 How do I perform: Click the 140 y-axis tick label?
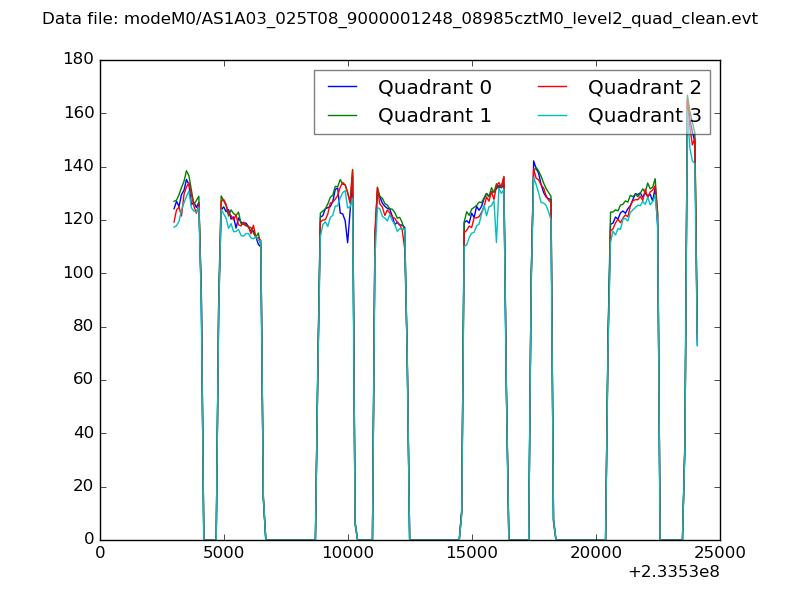78,167
